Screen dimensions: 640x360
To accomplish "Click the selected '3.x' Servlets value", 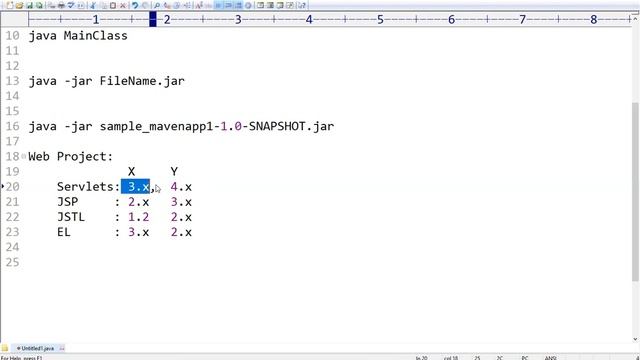I will pyautogui.click(x=136, y=187).
